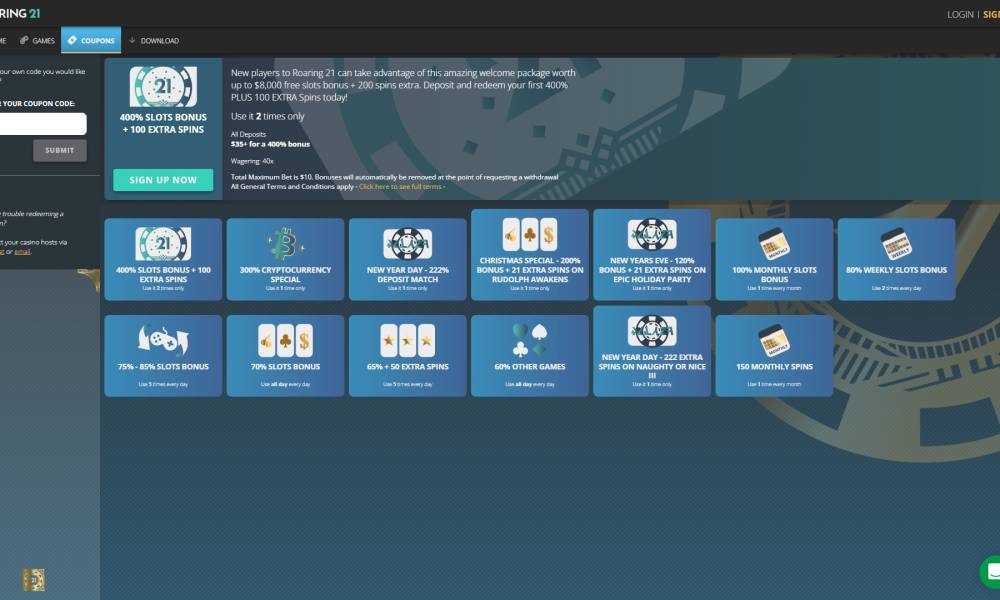The height and width of the screenshot is (600, 1000).
Task: Click the 'New players to Roaring 21' banner description
Action: click(403, 85)
